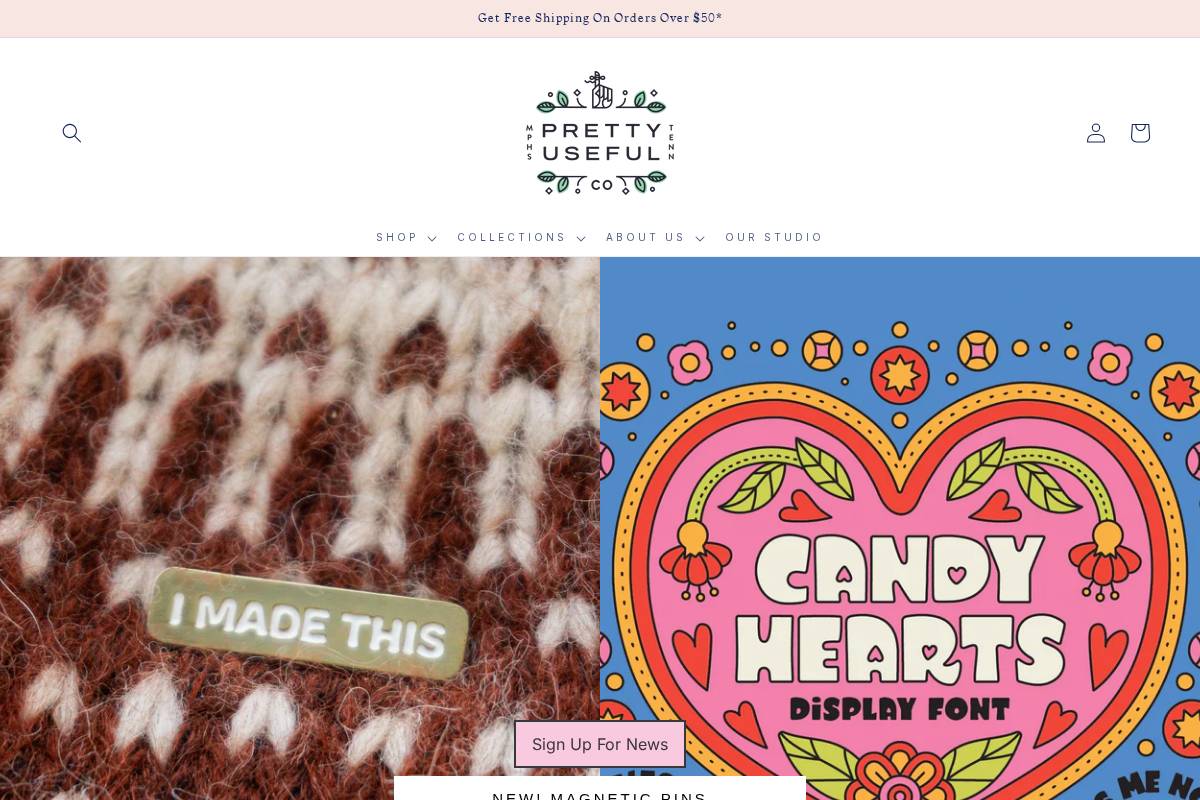Screen dimensions: 1200x800
Task: Expand the Shop menu chevron
Action: pyautogui.click(x=432, y=238)
